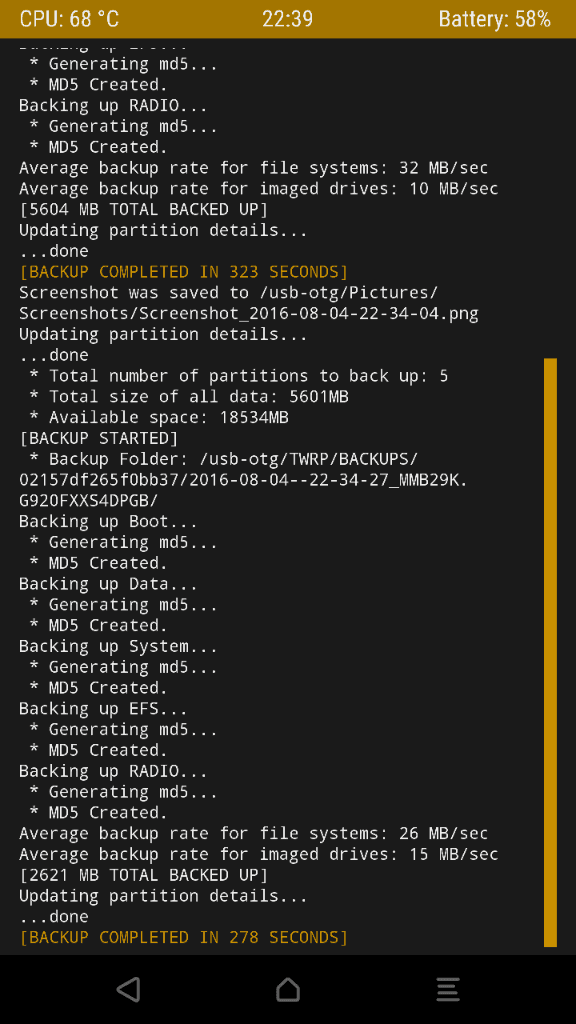Click the Backing up EFS line
This screenshot has width=576, height=1024.
103,709
